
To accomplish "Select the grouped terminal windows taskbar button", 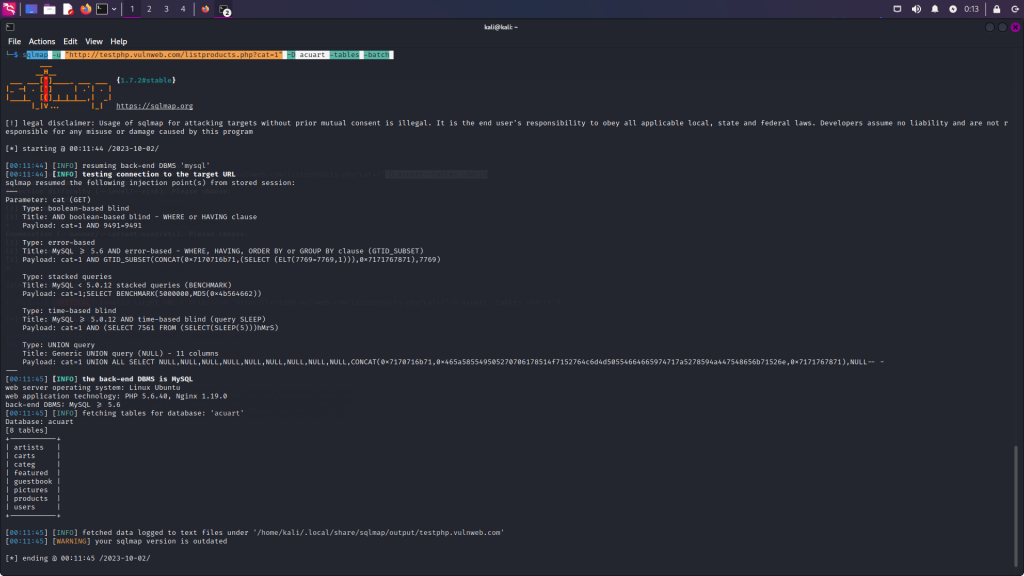I will click(x=224, y=9).
